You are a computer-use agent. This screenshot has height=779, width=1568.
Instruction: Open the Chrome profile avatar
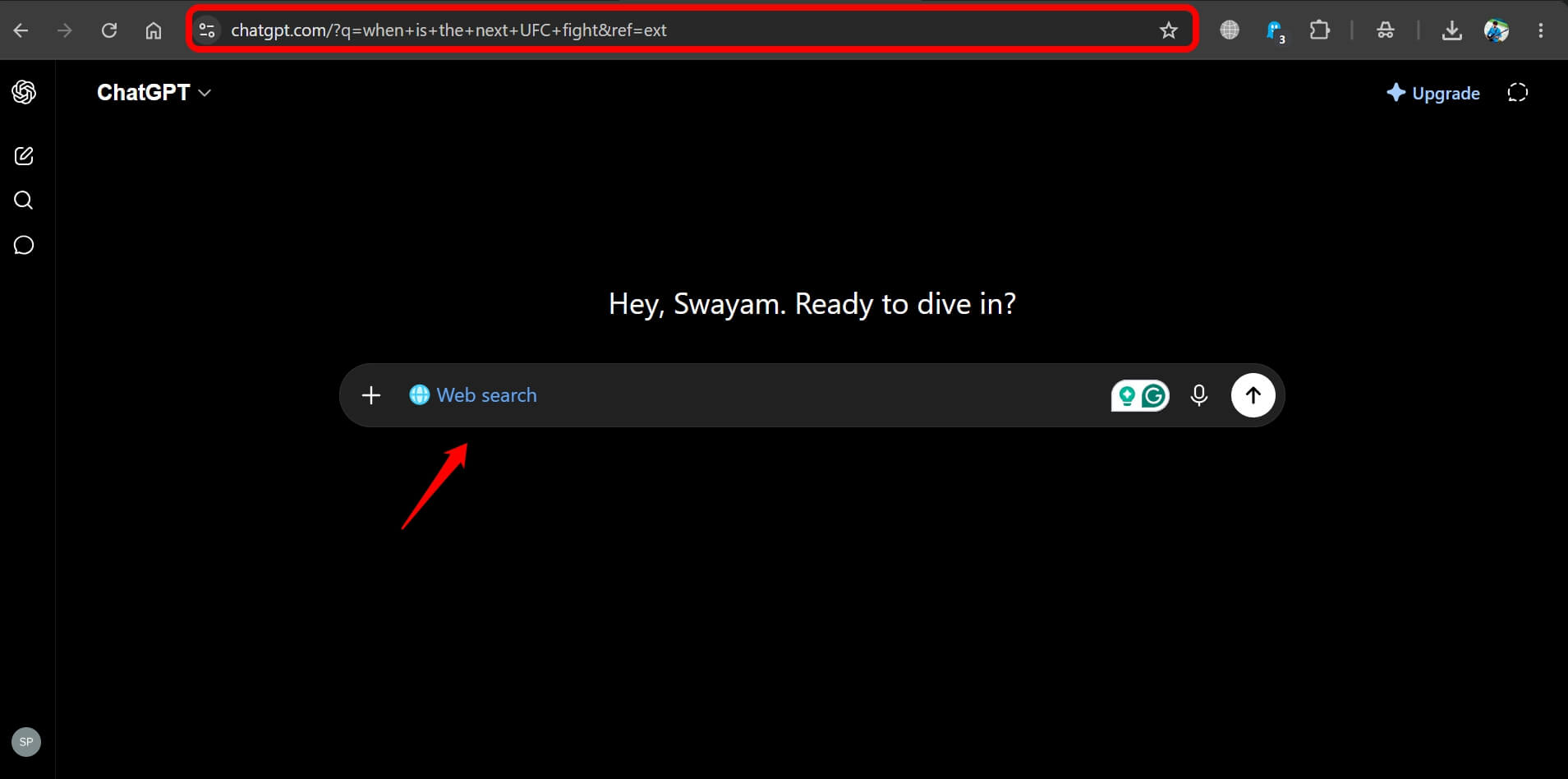1496,30
